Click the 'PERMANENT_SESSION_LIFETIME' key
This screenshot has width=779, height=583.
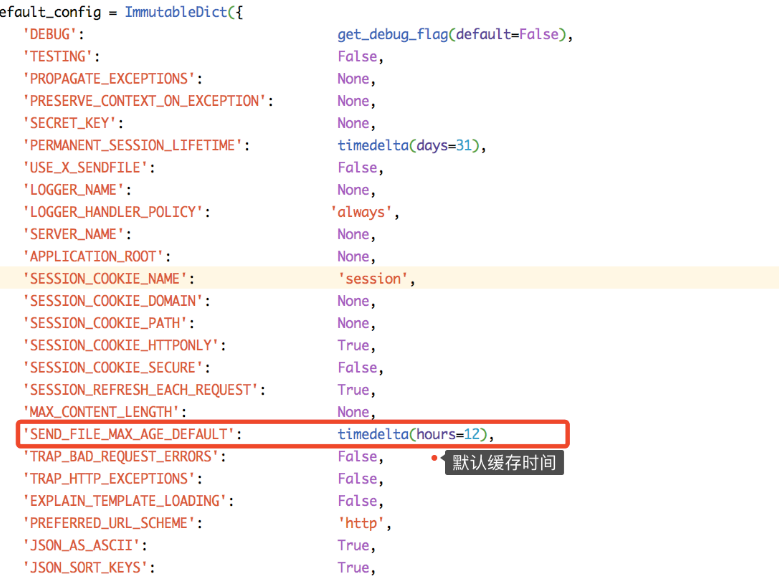[x=136, y=145]
